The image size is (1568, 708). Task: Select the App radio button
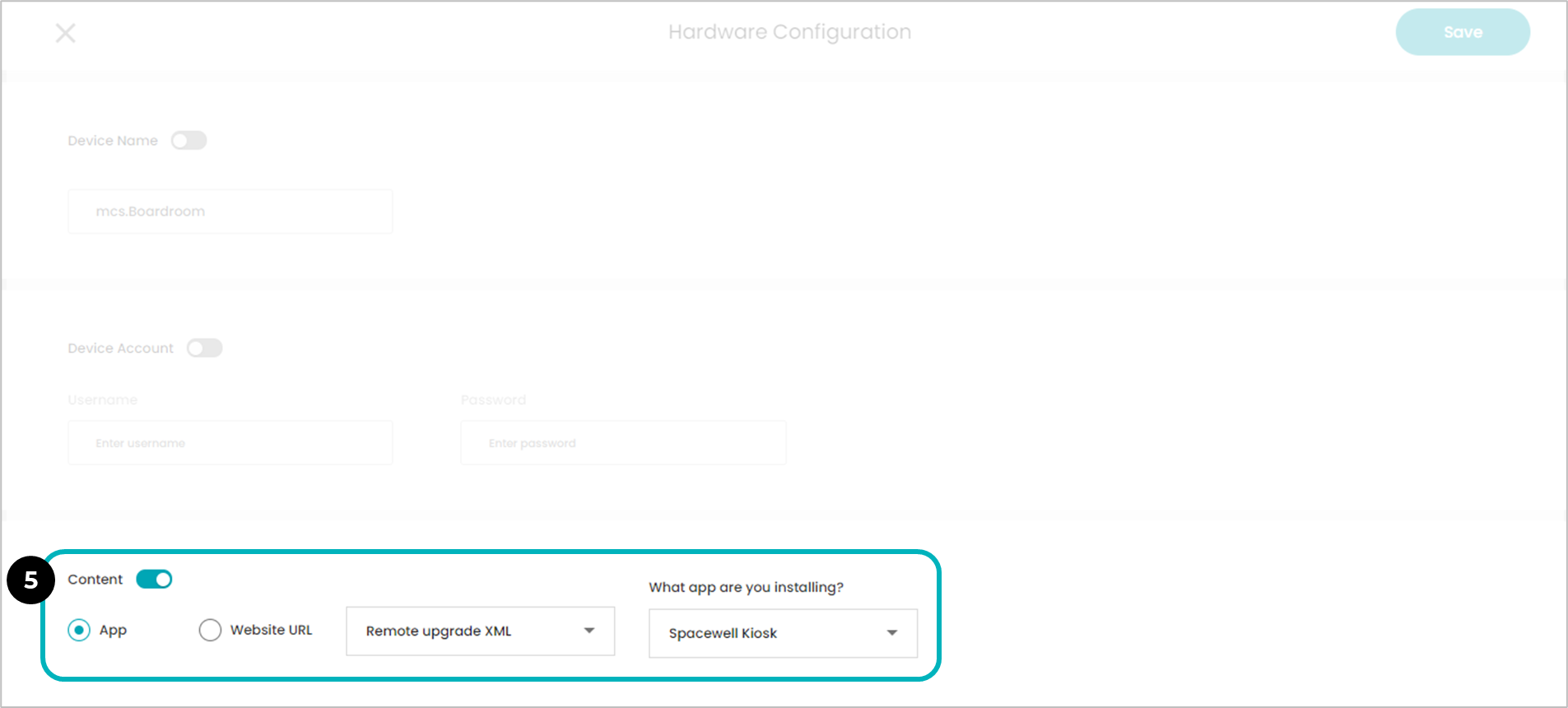point(79,631)
